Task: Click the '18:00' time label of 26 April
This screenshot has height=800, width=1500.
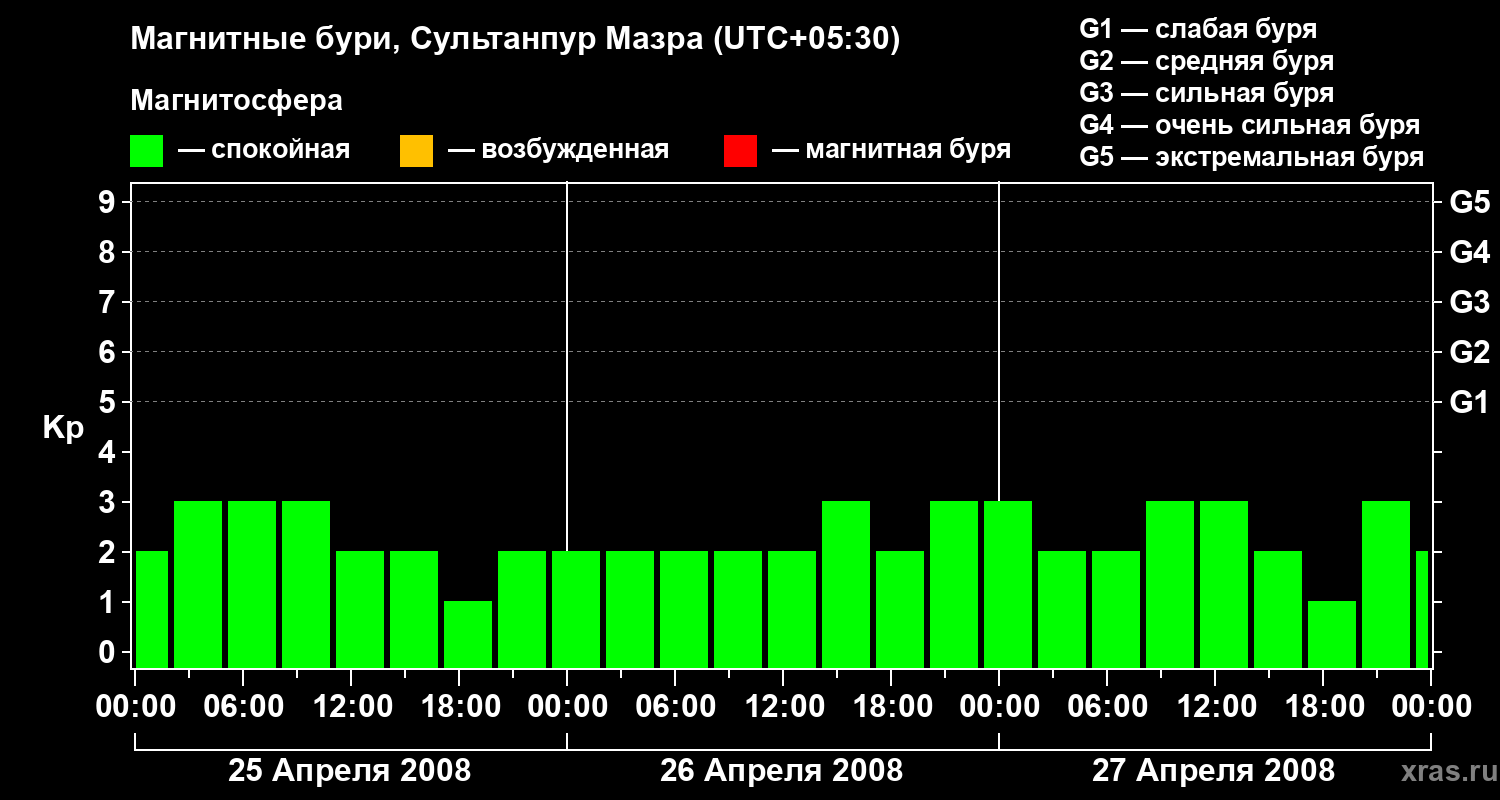Action: click(x=891, y=707)
